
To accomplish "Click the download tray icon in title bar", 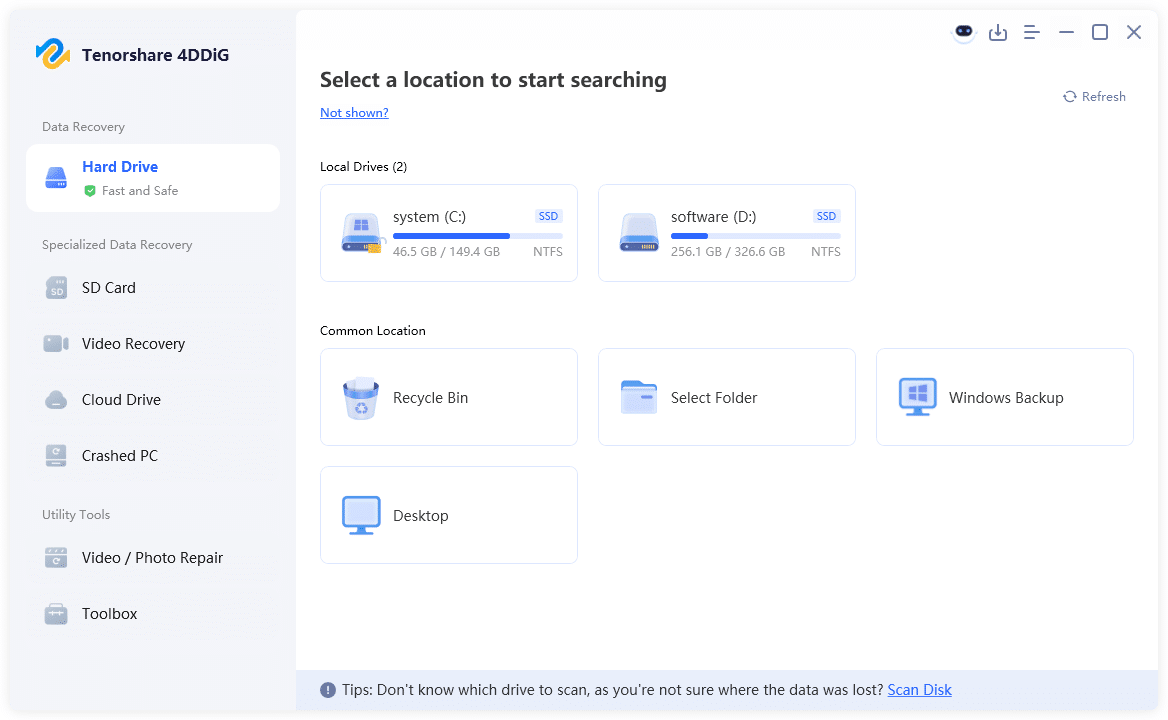I will [x=997, y=33].
